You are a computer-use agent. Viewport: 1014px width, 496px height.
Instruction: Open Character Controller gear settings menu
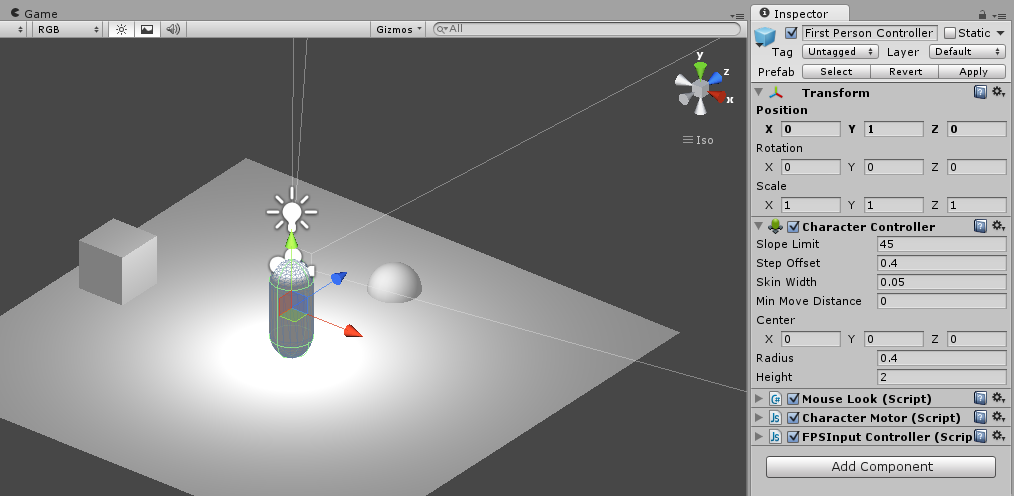click(x=998, y=226)
